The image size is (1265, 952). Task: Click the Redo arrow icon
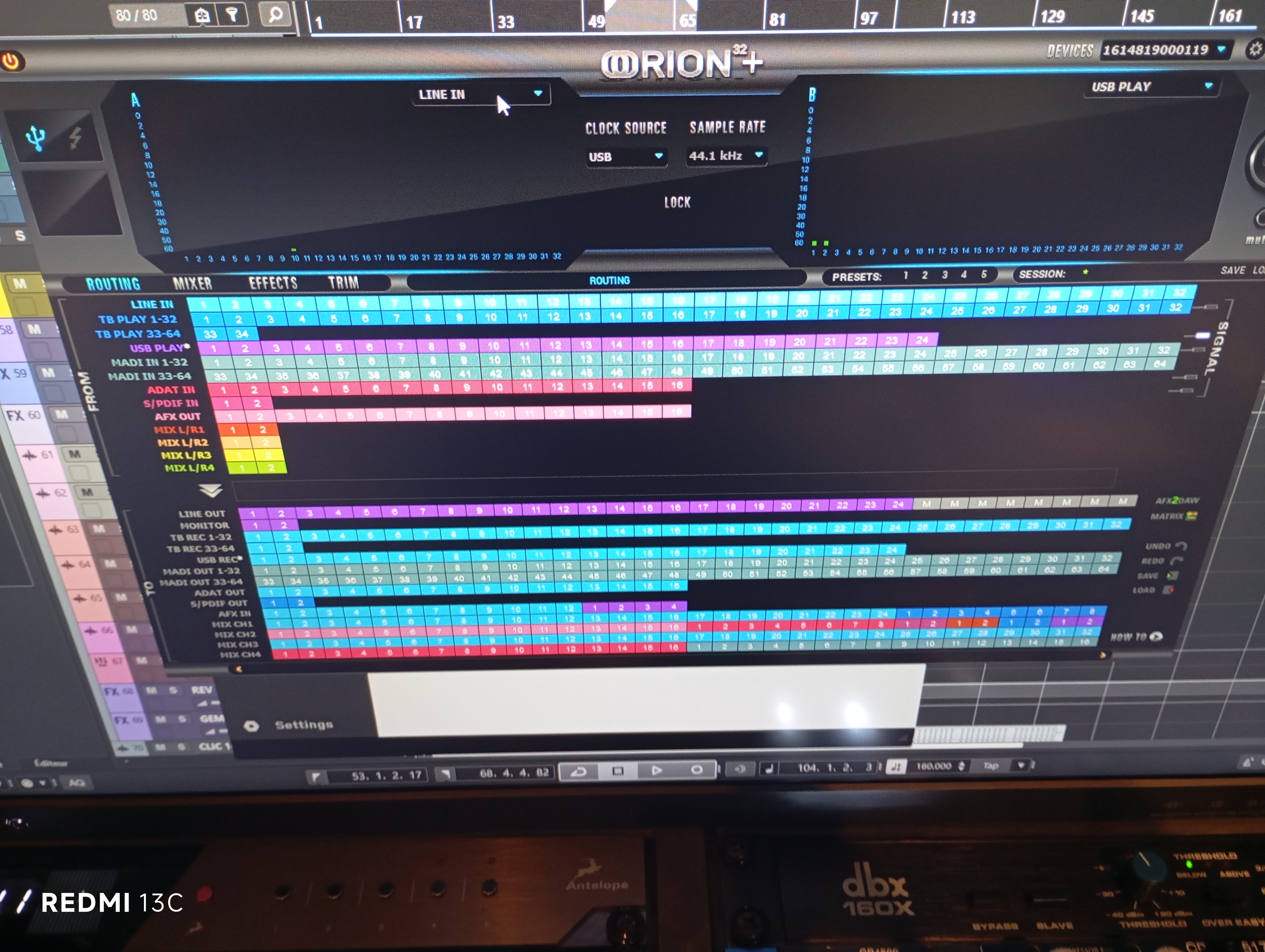1176,561
